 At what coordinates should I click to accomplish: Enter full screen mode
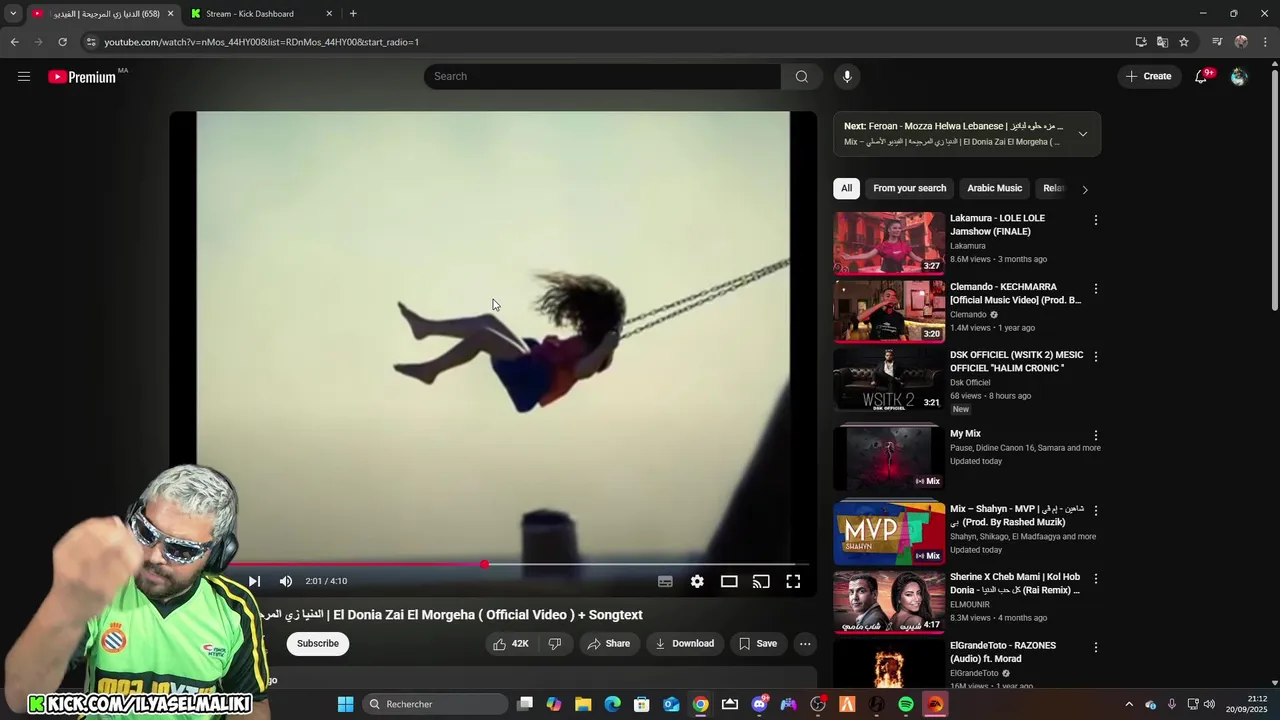pyautogui.click(x=793, y=581)
